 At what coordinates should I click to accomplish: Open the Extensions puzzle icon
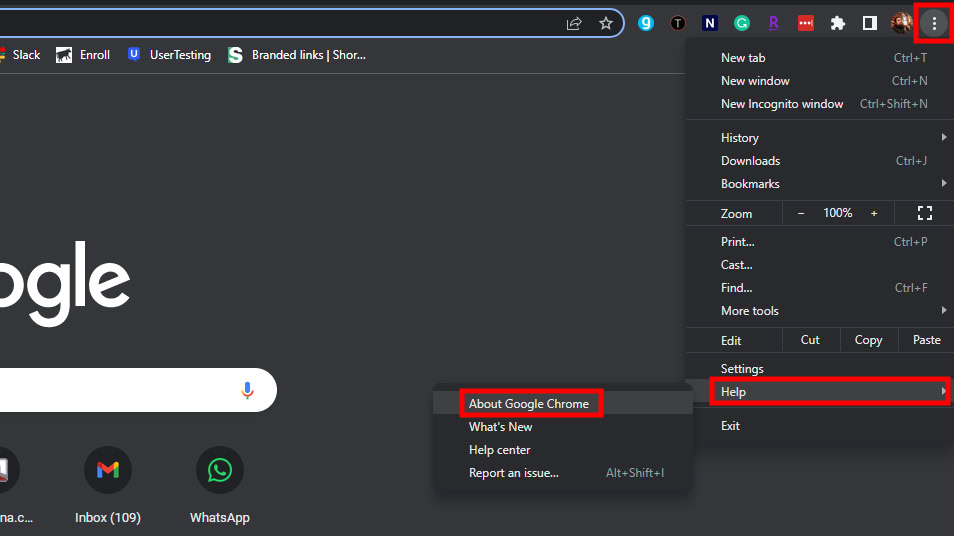(x=838, y=23)
